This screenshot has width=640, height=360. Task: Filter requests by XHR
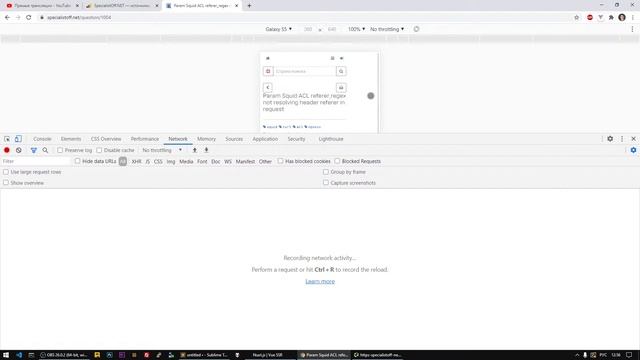(x=136, y=161)
